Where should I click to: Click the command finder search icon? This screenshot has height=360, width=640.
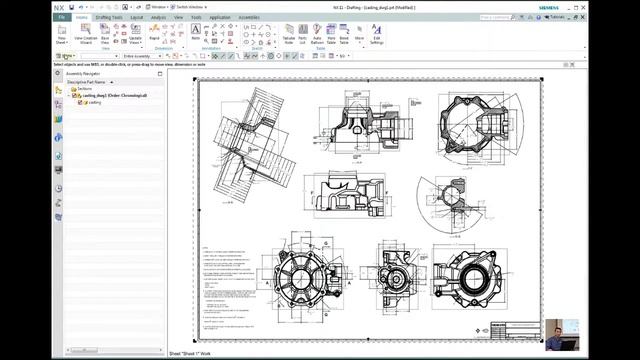point(513,17)
